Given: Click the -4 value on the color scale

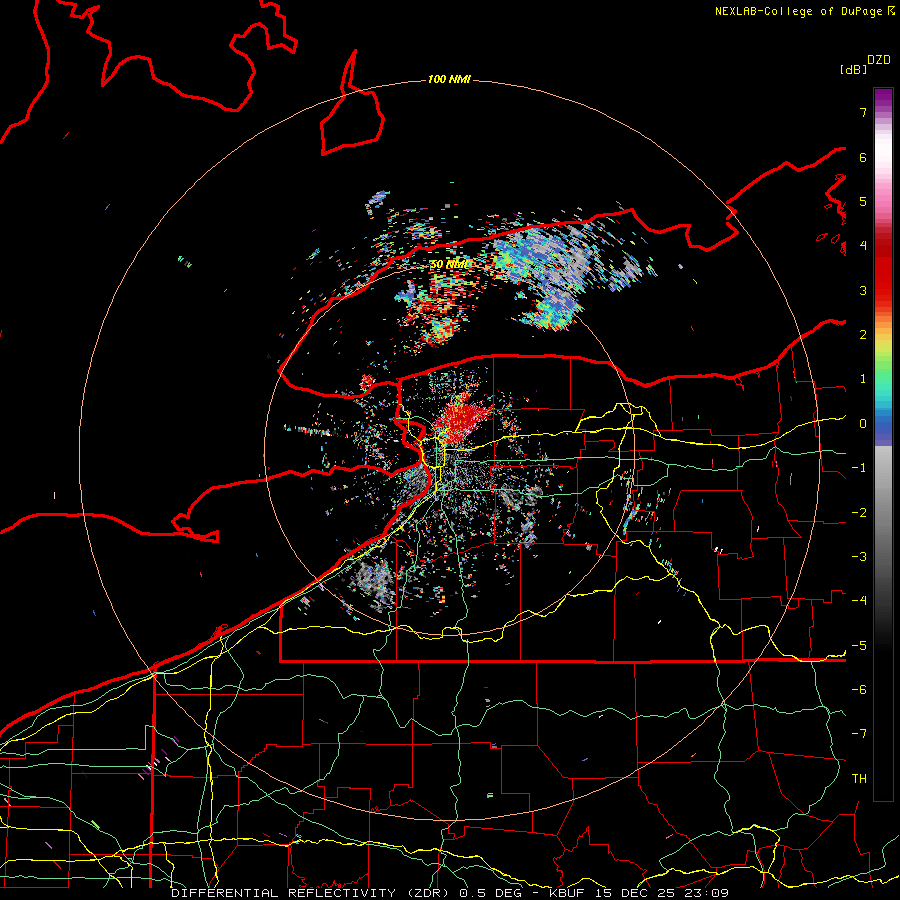Looking at the screenshot, I should (859, 600).
